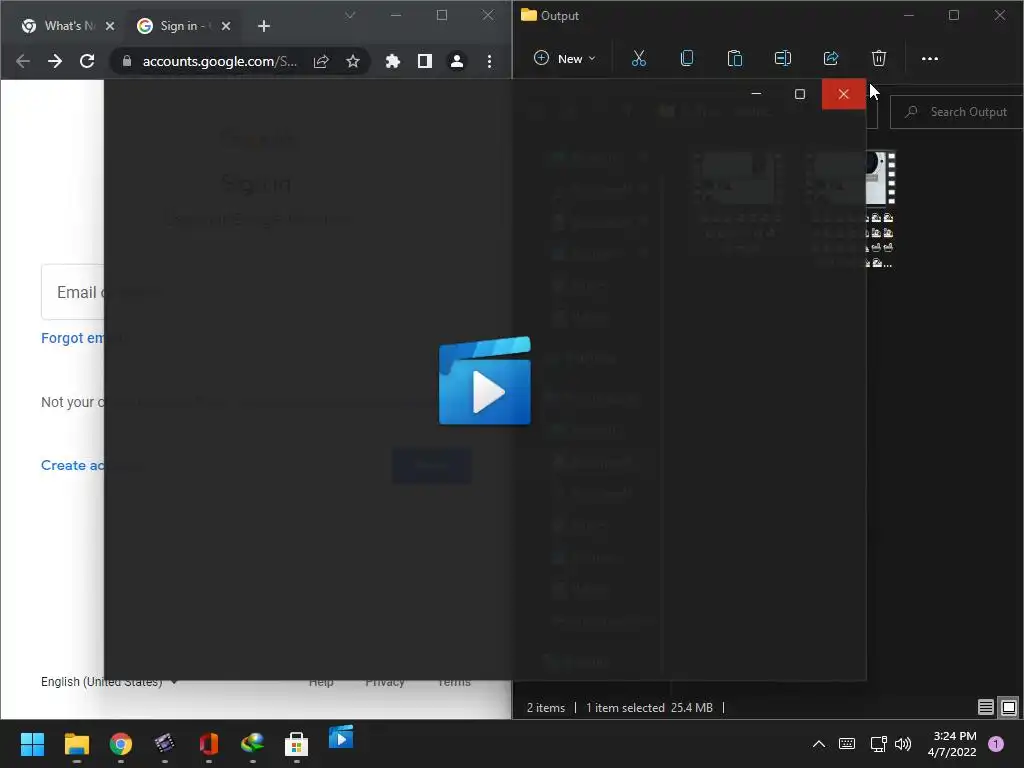
Task: Show hidden system tray icons
Action: [818, 743]
